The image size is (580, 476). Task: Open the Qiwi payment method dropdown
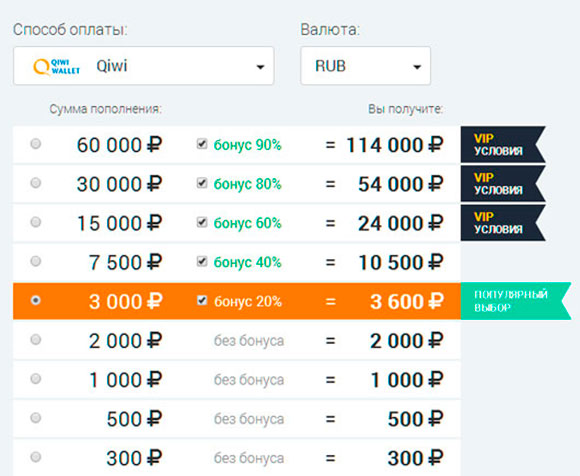(144, 66)
